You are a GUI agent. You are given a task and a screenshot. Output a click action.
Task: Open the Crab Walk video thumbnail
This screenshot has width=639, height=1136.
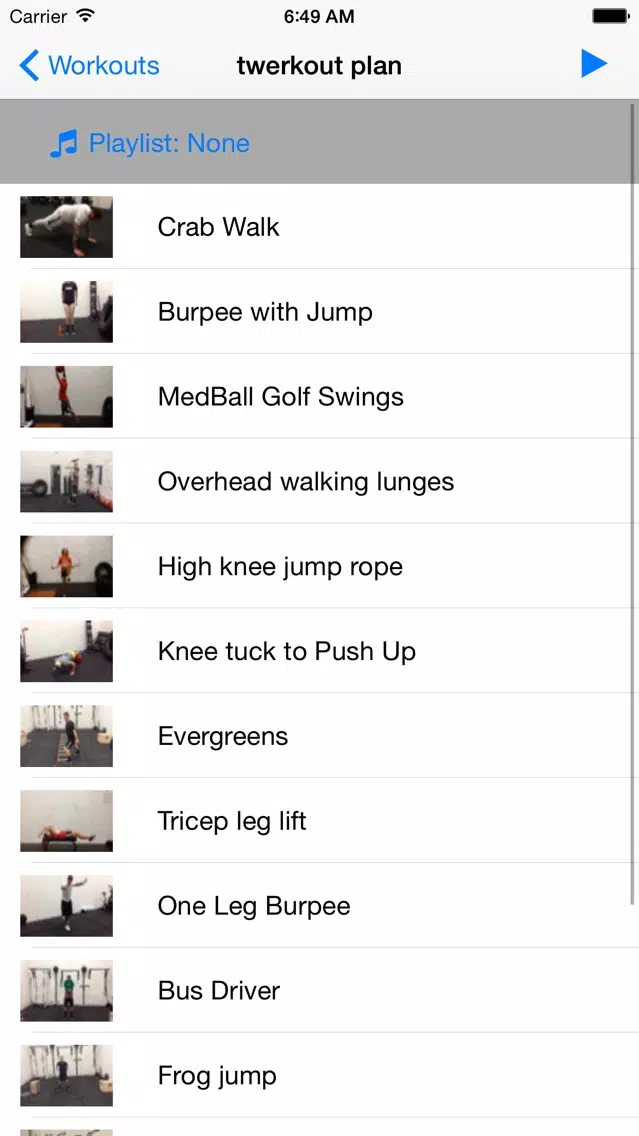[x=66, y=227]
